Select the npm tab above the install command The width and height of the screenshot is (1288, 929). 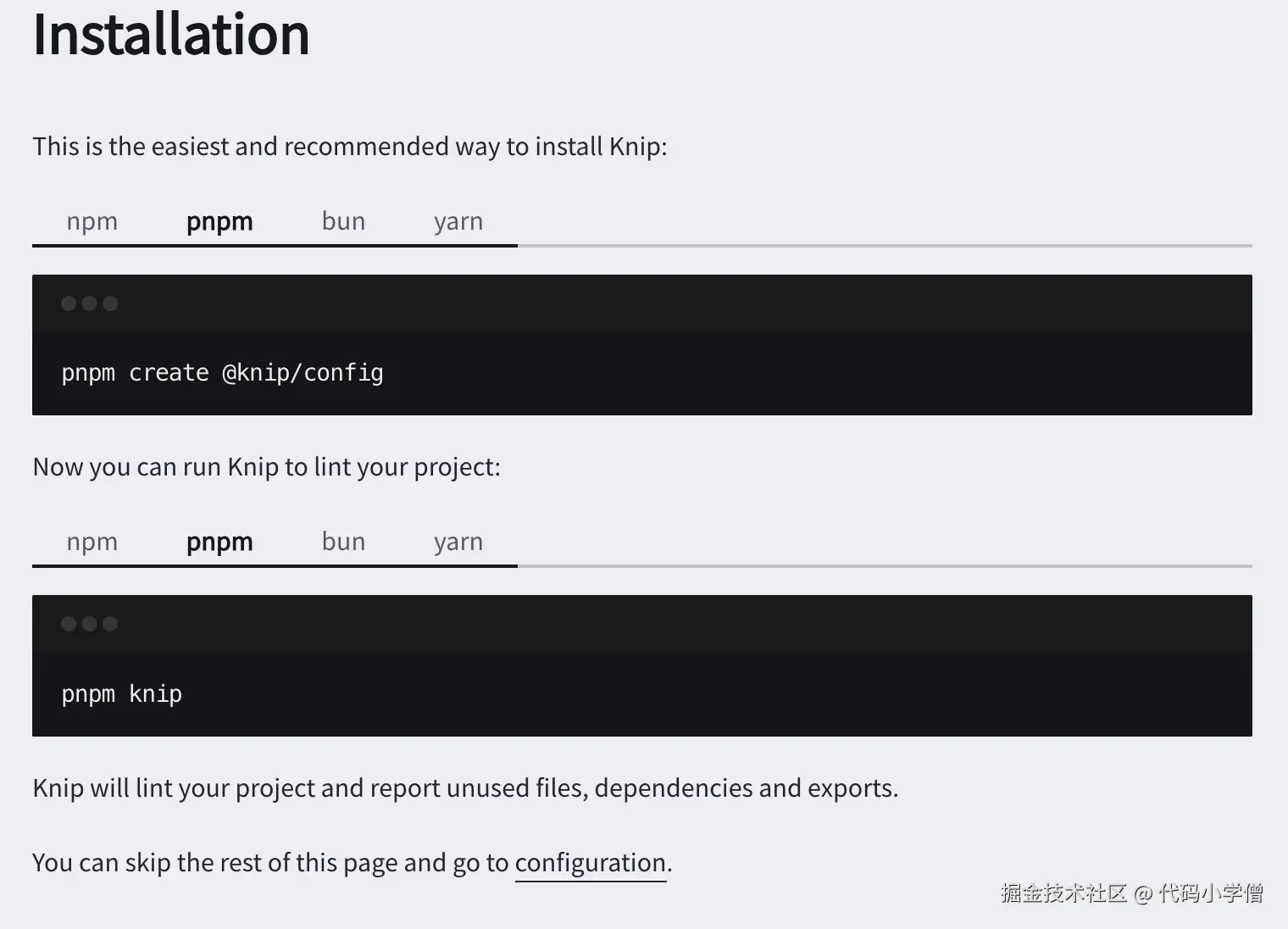pos(92,221)
